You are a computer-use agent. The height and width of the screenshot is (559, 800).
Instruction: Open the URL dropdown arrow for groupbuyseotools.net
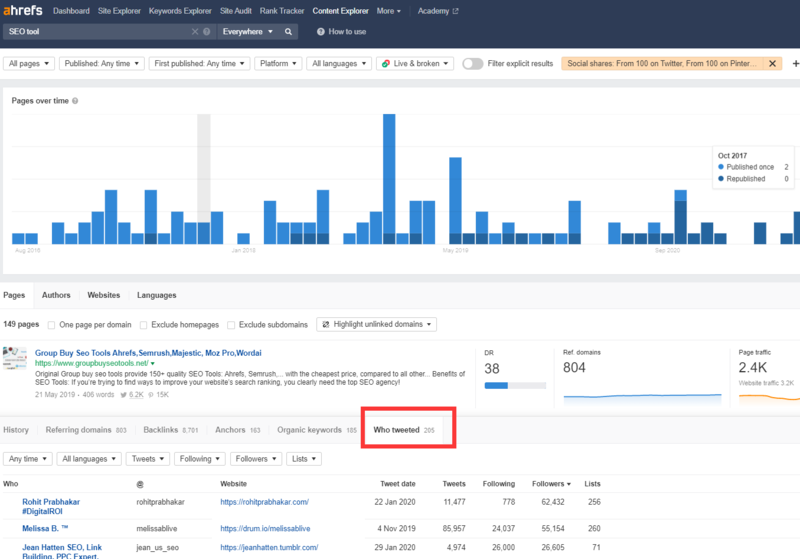(153, 364)
